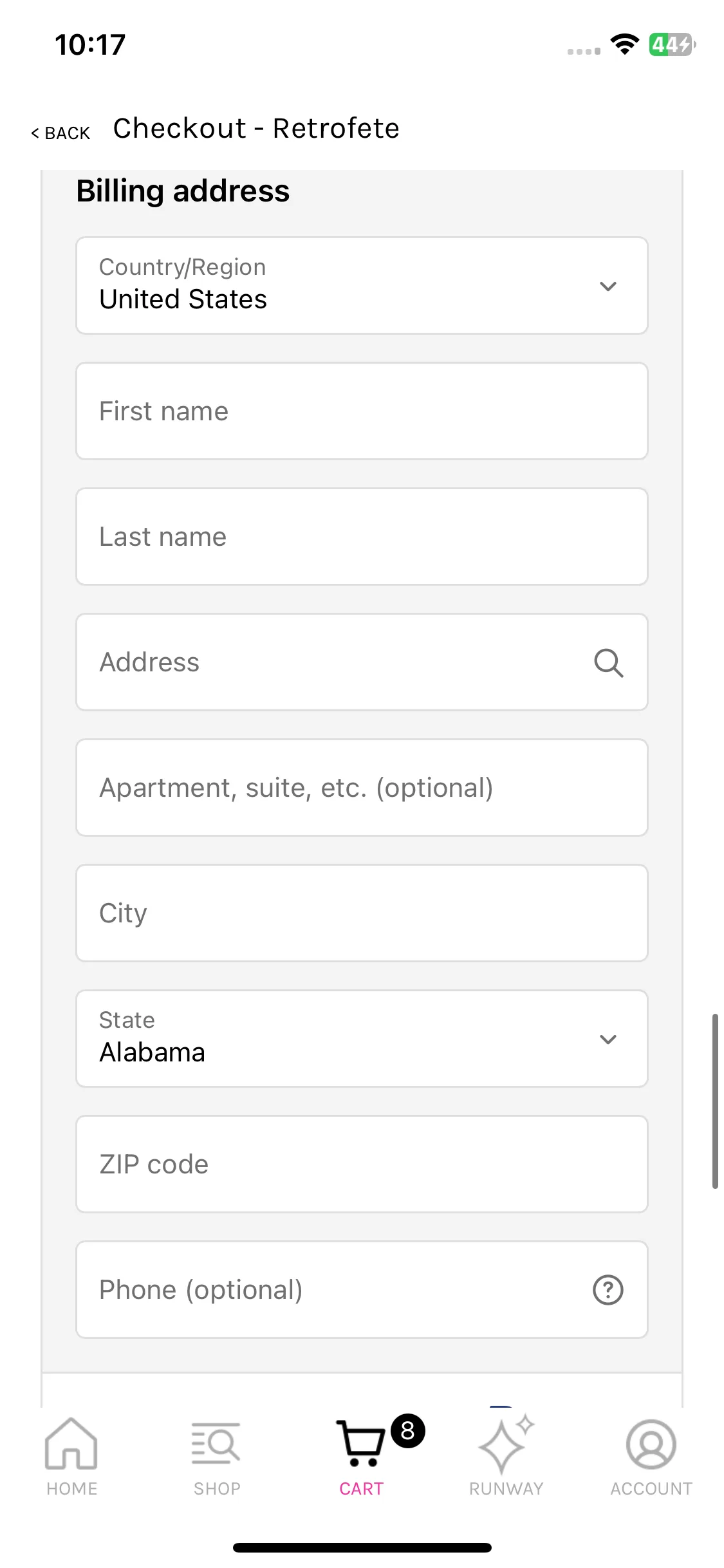Focus the City input field

pyautogui.click(x=362, y=913)
